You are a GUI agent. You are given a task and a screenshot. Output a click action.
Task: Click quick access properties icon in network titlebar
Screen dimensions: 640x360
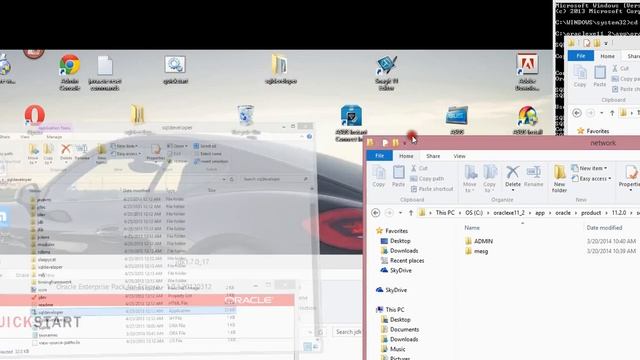point(385,142)
